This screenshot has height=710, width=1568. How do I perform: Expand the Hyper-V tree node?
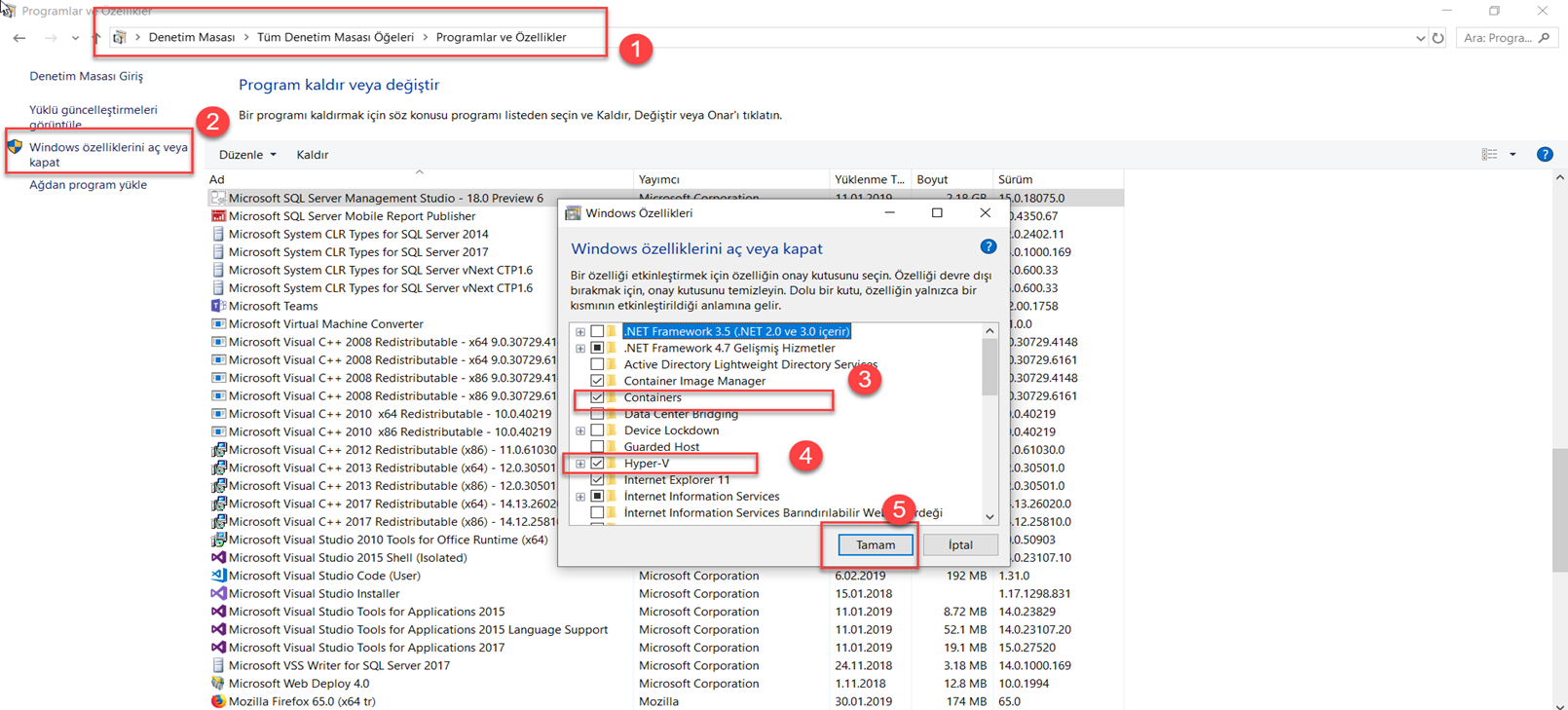[x=580, y=464]
